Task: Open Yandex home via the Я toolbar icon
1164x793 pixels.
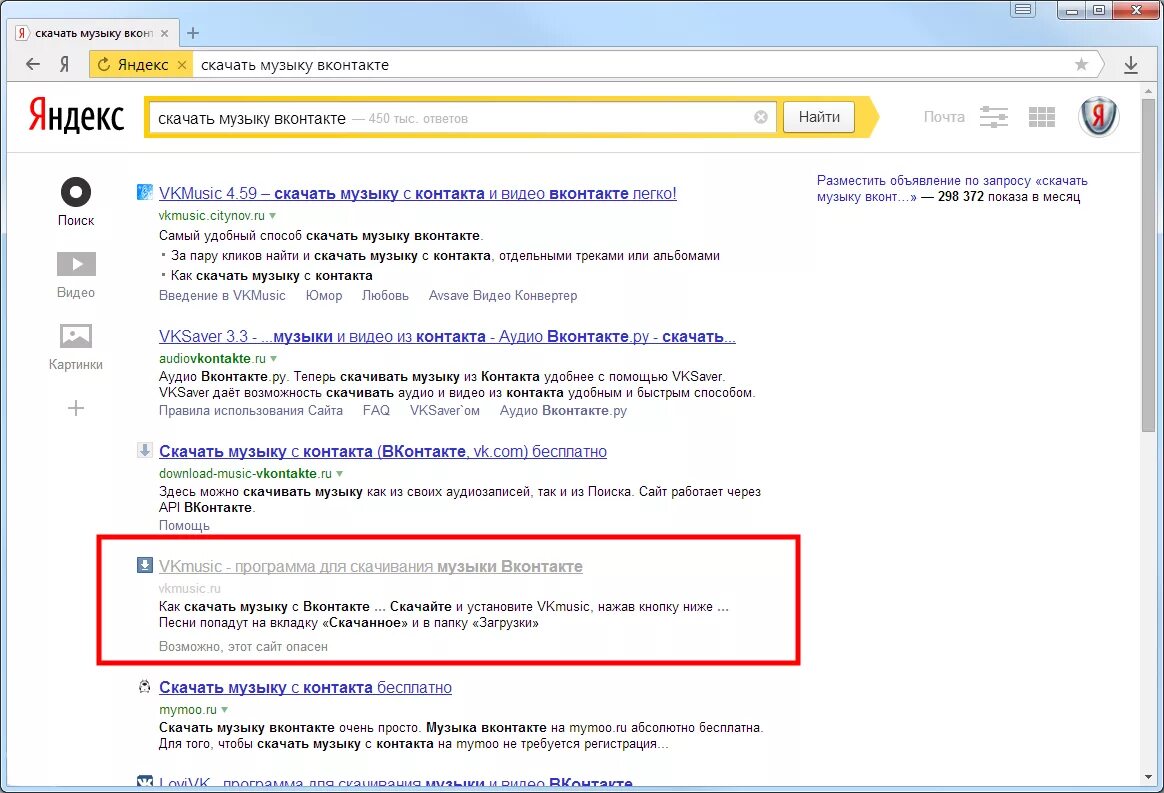Action: point(65,65)
